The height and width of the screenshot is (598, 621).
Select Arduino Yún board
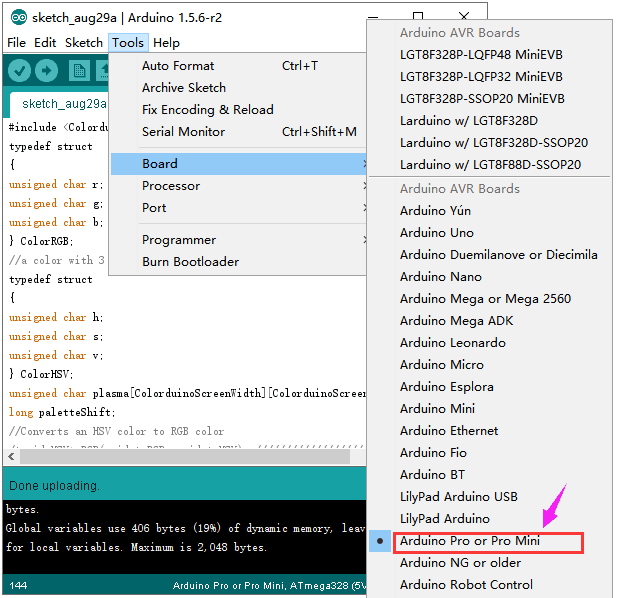pos(490,211)
